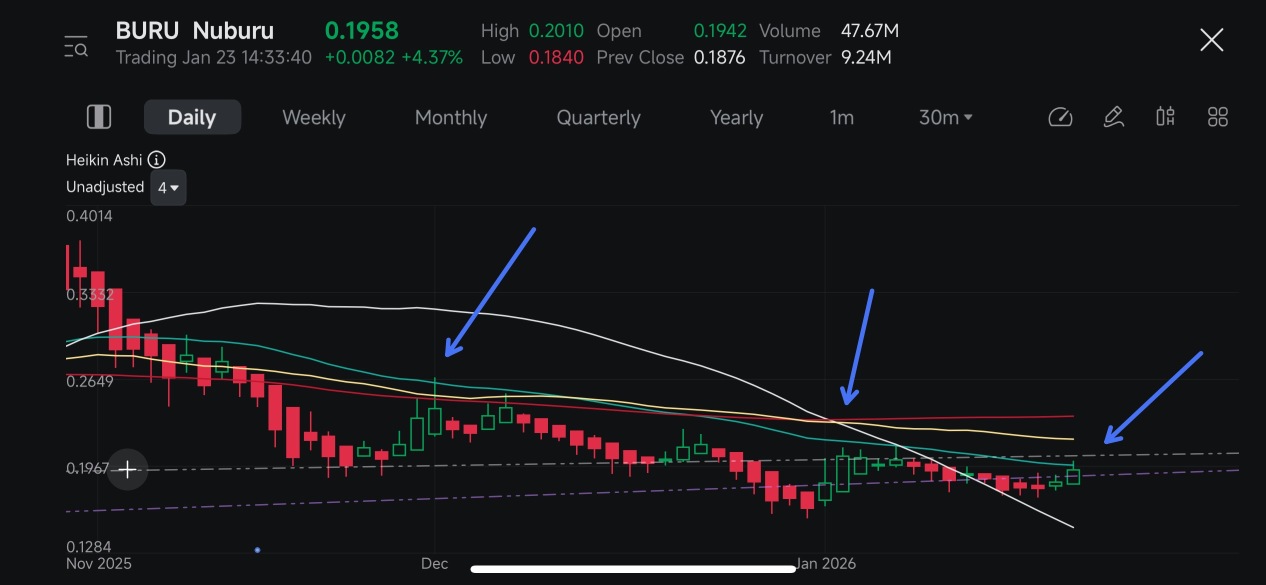Select the Daily timeframe tab
1266x585 pixels.
192,117
